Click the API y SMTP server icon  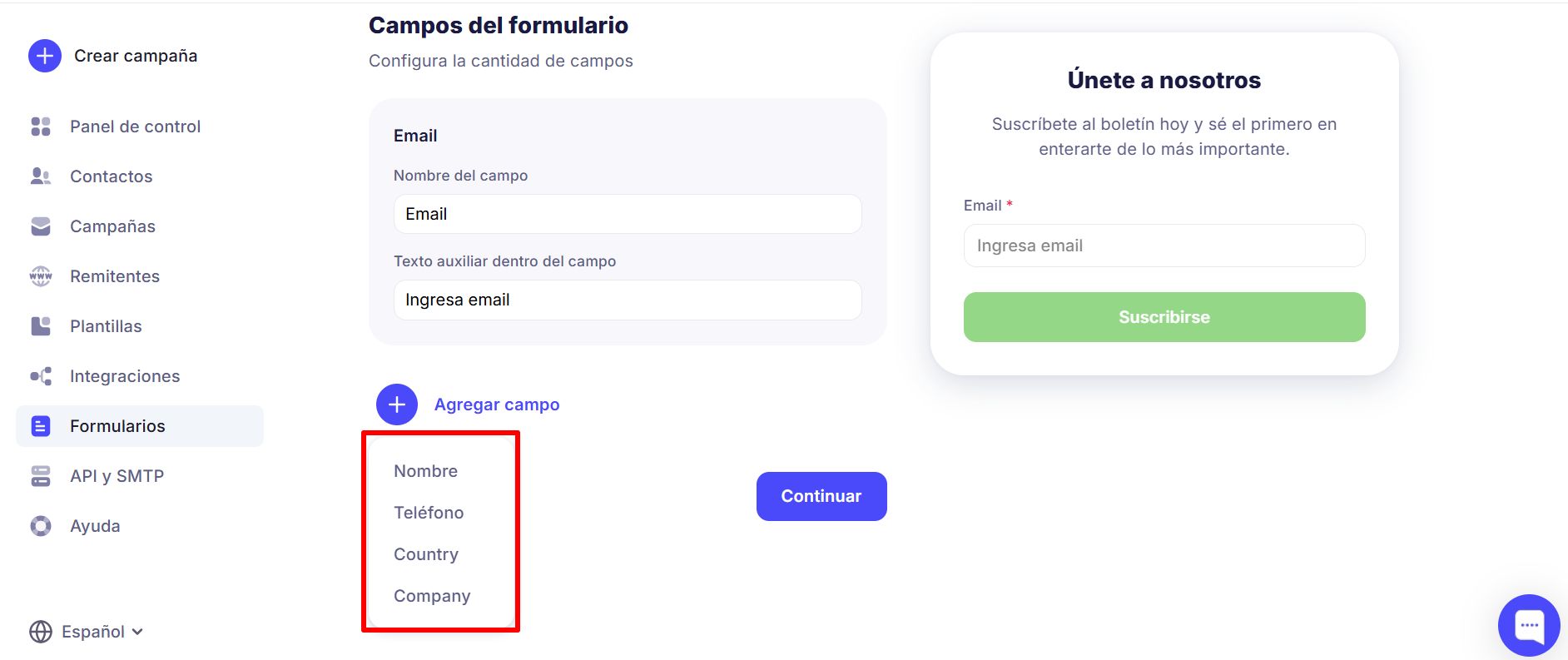pyautogui.click(x=41, y=476)
